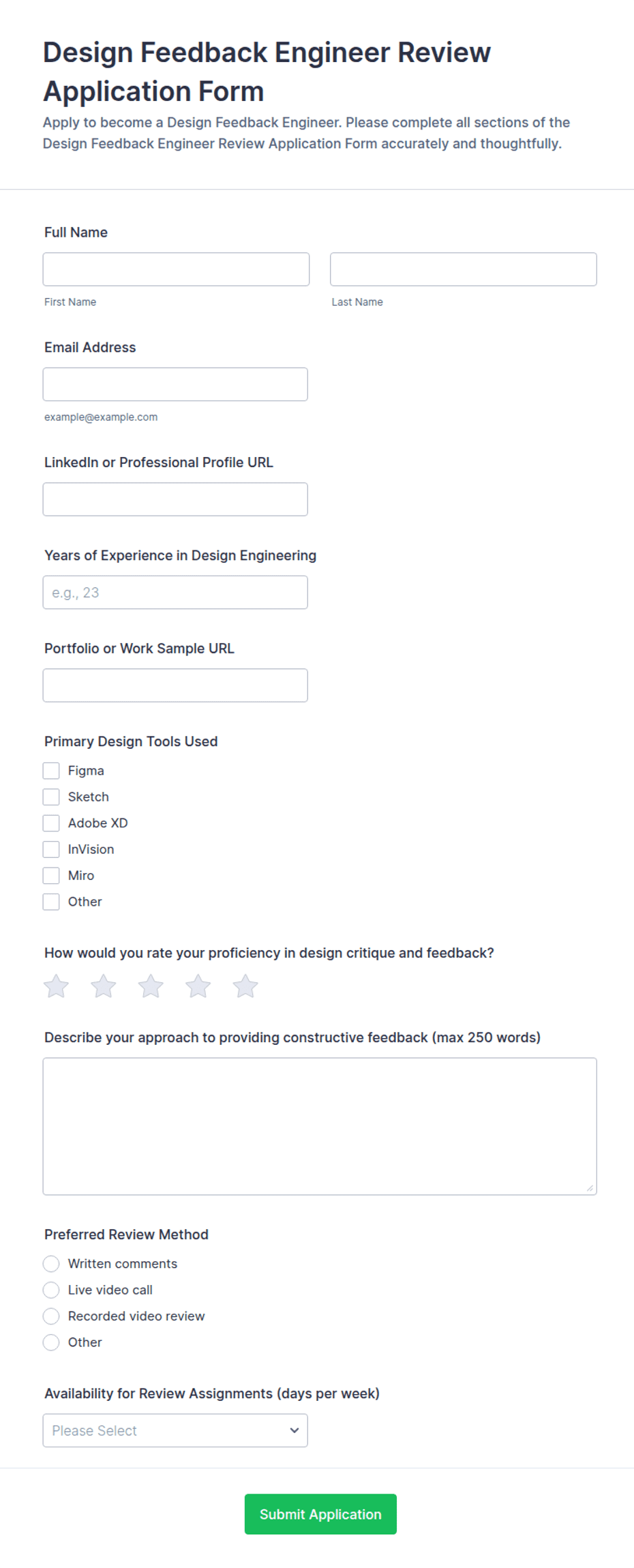Click the Last Name input box
The image size is (634, 1568).
(464, 269)
